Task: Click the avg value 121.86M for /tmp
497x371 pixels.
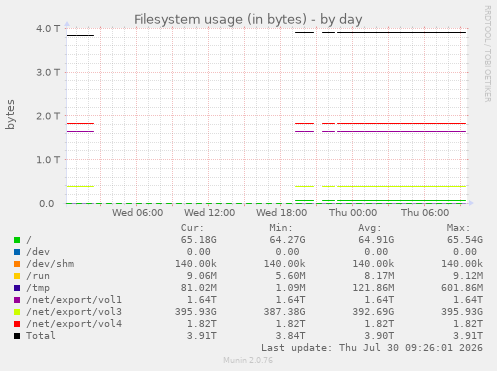Action: (x=373, y=288)
